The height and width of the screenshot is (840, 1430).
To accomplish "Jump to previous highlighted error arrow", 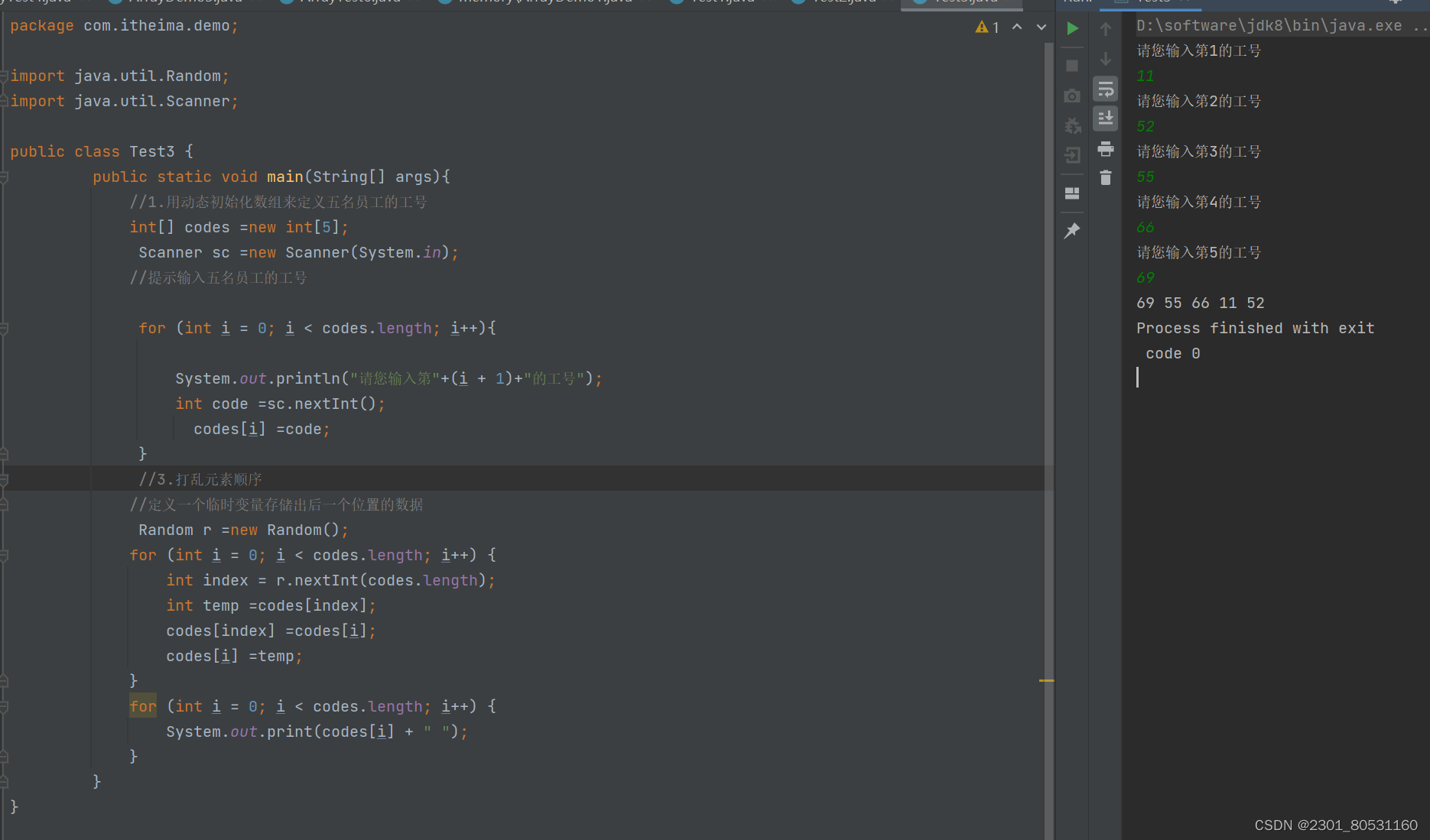I will click(x=1017, y=27).
